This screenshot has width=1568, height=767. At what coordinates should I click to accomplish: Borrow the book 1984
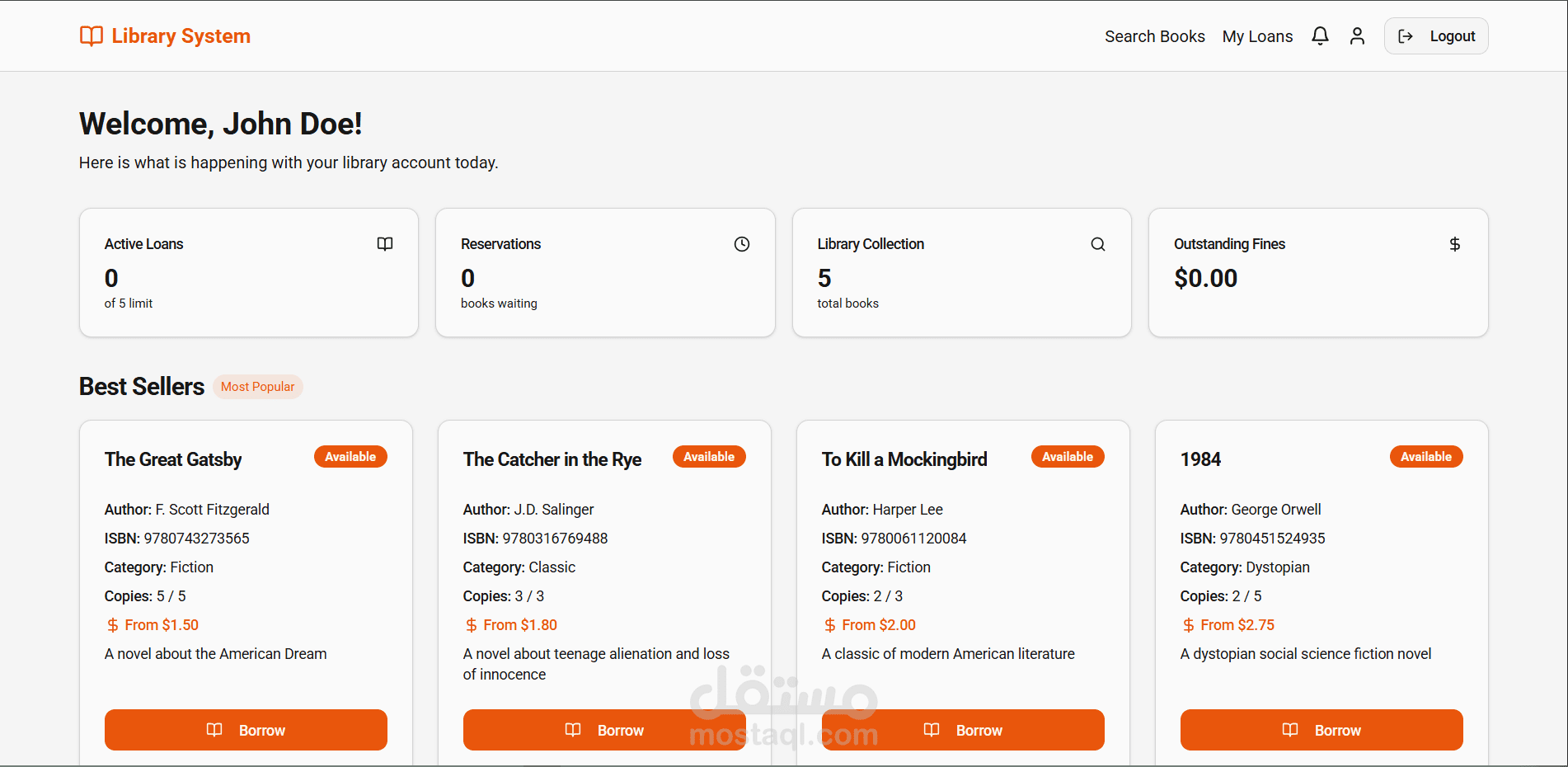1322,730
